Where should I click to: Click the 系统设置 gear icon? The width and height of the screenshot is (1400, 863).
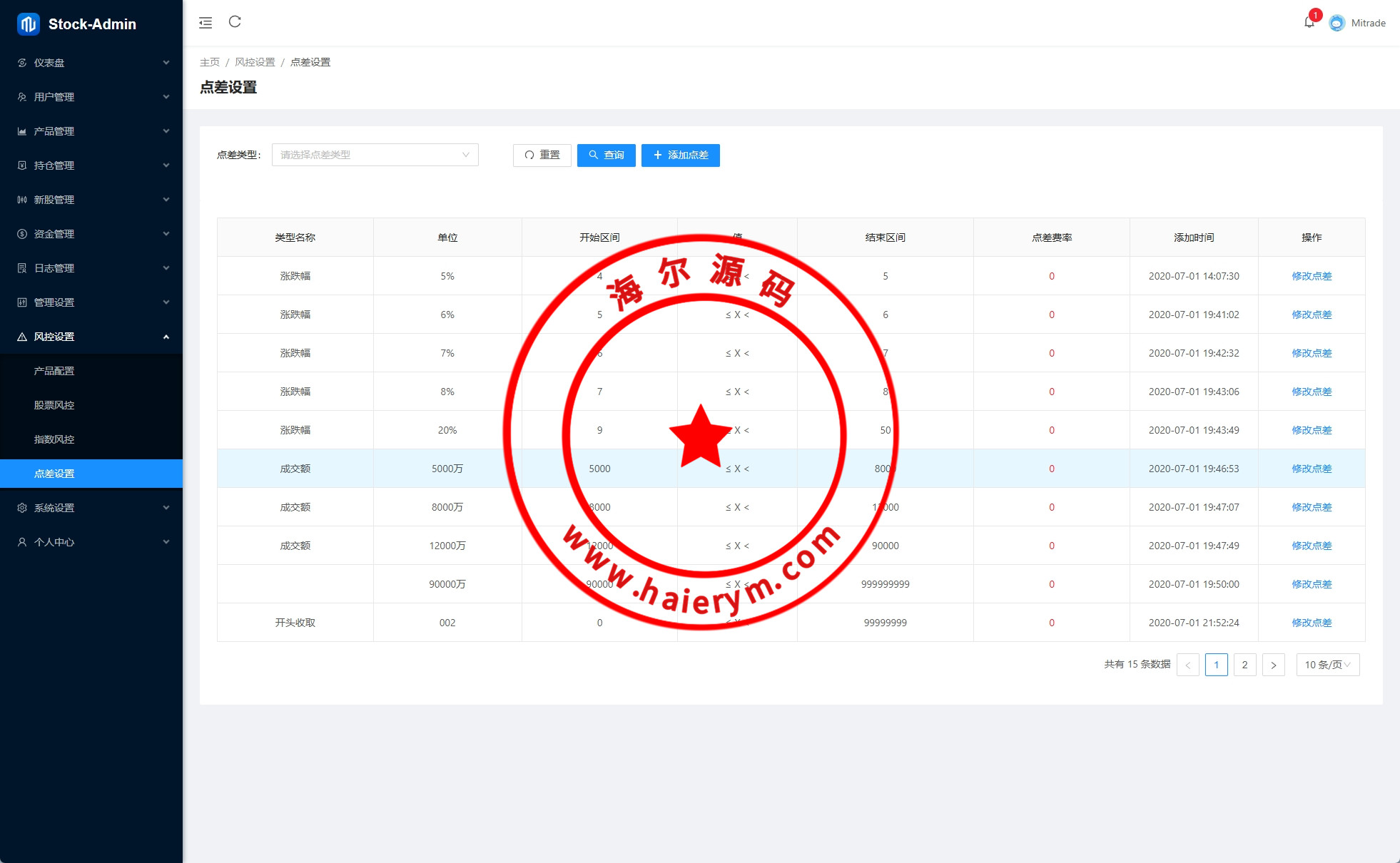point(22,508)
